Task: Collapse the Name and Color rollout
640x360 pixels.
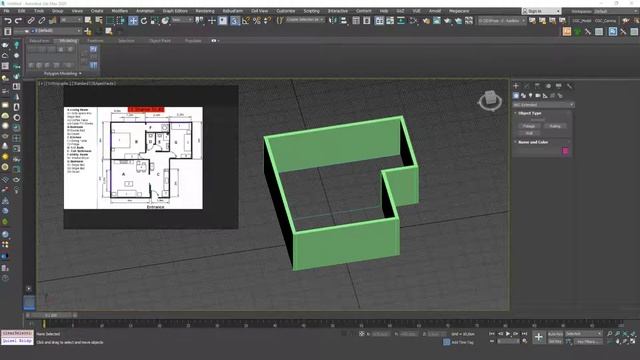Action: click(533, 142)
